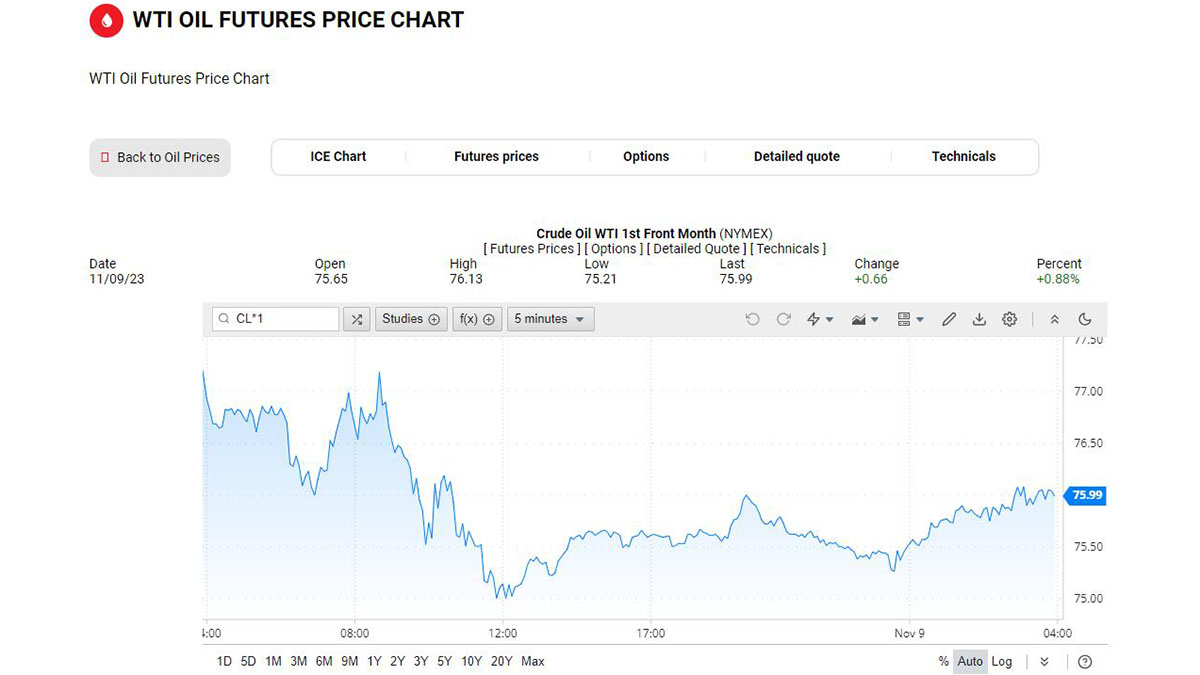Collapse the chart toolbar with double chevron
The width and height of the screenshot is (1200, 675).
(x=1054, y=319)
